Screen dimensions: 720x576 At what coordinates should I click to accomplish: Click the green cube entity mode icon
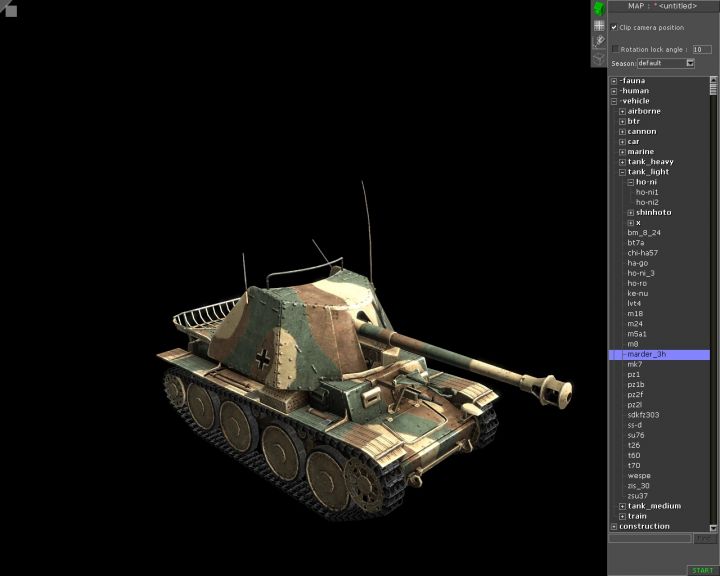click(x=599, y=9)
